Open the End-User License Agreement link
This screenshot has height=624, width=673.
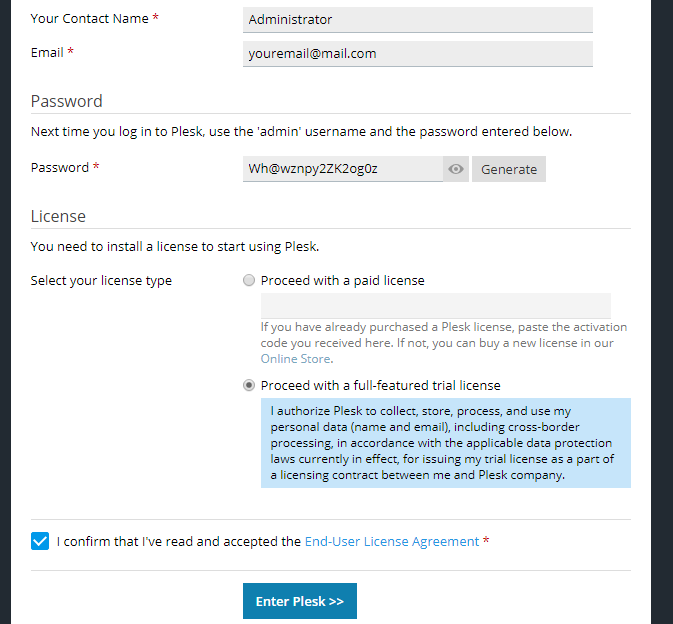coord(392,541)
